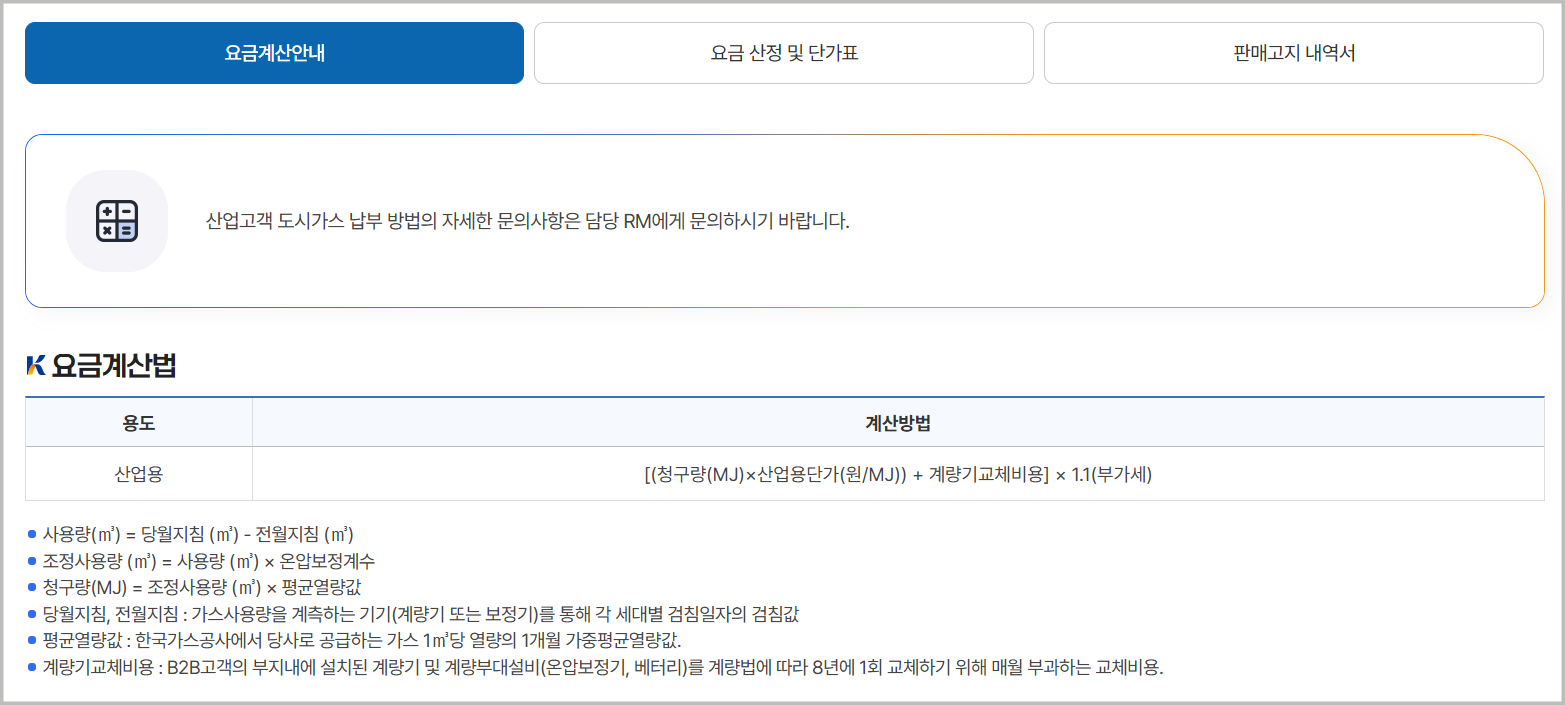Image resolution: width=1565 pixels, height=705 pixels.
Task: Click the 용도 table header cell
Action: 138,421
